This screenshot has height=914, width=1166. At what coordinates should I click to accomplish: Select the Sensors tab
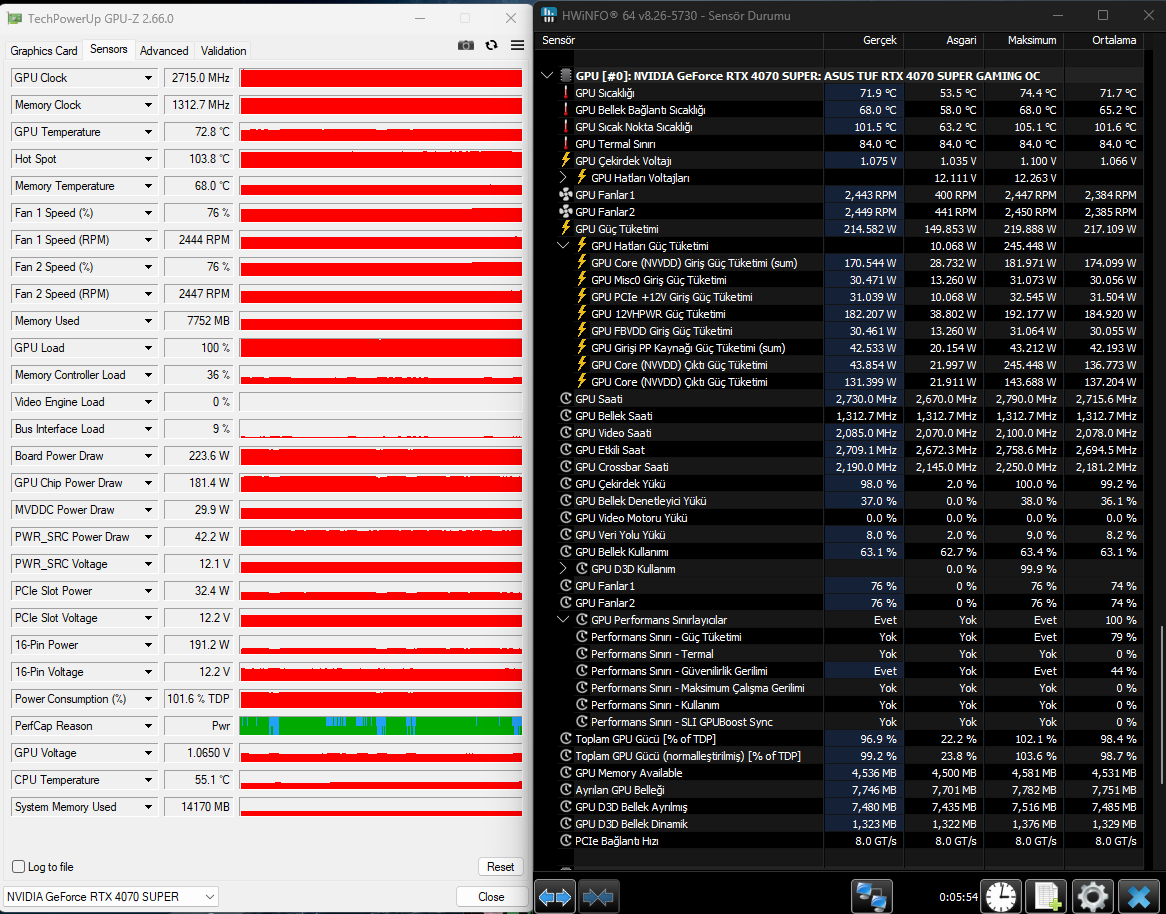tap(109, 49)
